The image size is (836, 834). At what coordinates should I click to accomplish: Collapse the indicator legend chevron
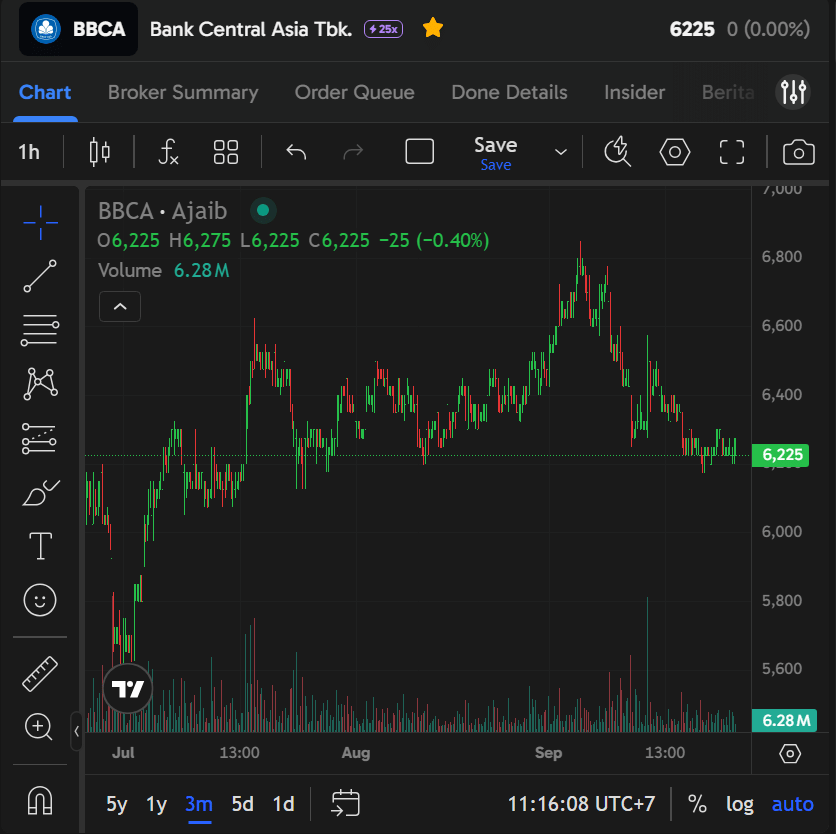[120, 307]
